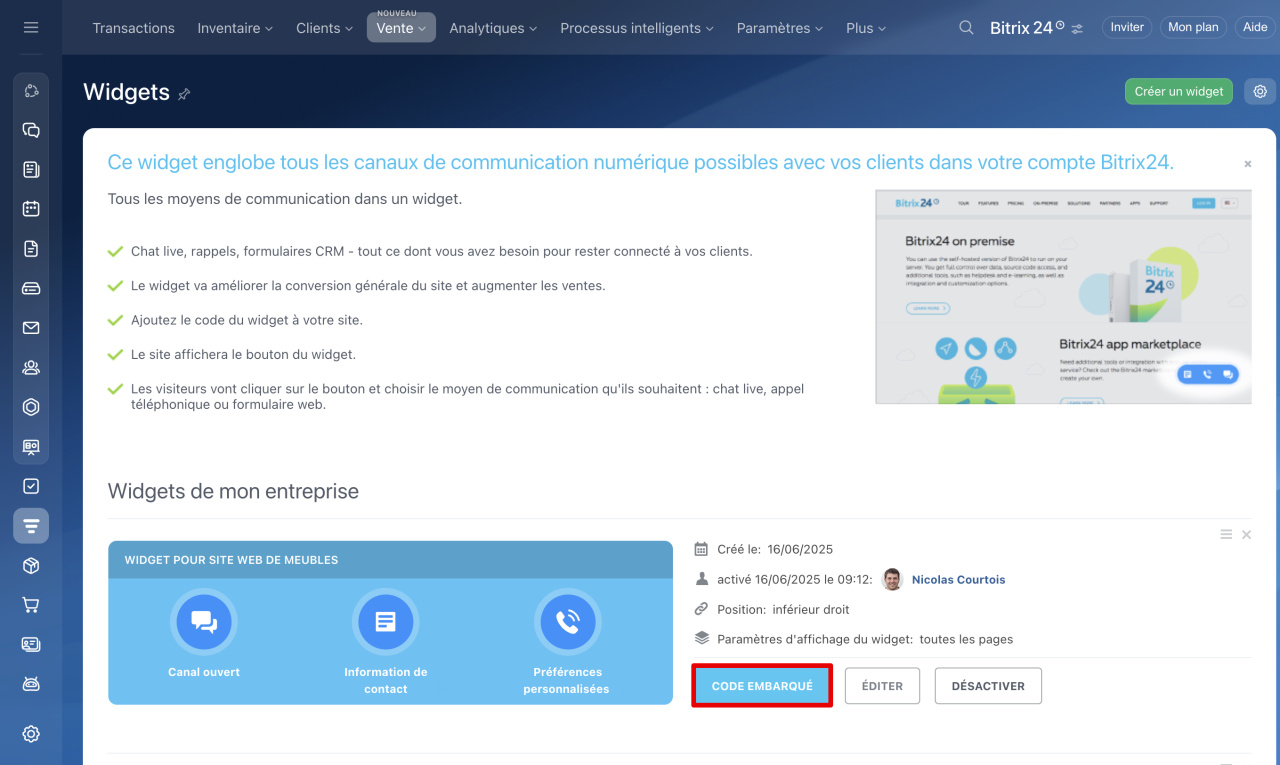This screenshot has width=1280, height=765.
Task: Open Nicolas Courtois profile link
Action: pos(958,580)
